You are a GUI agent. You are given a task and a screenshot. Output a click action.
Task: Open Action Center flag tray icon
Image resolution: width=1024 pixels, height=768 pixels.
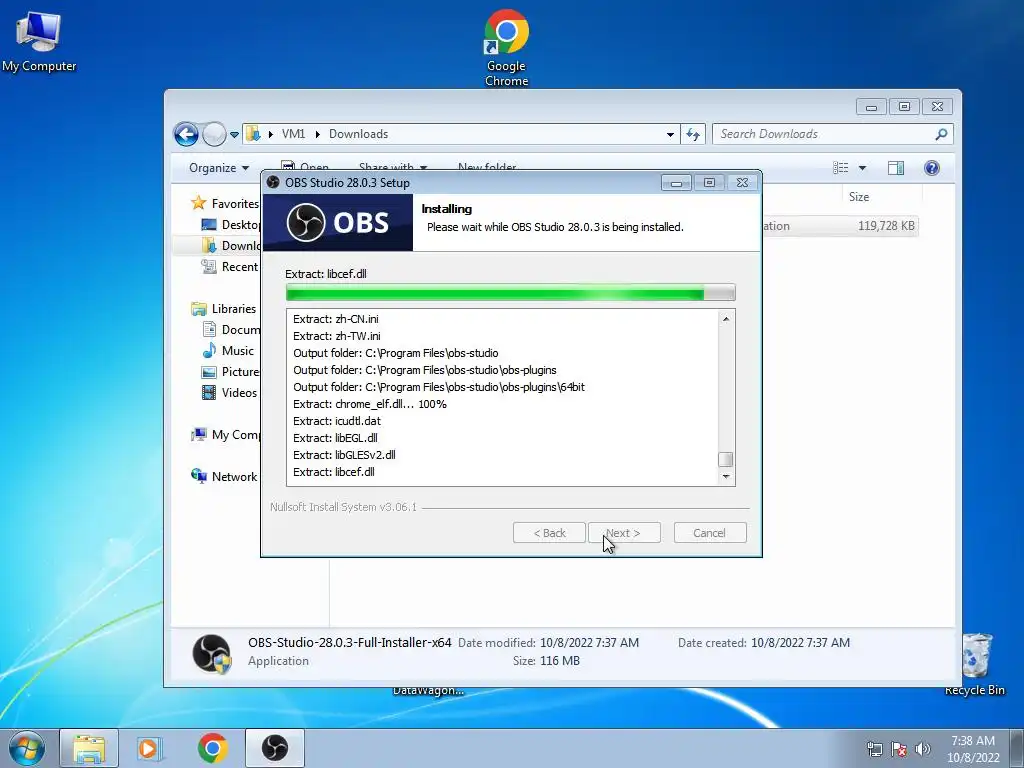(x=899, y=749)
